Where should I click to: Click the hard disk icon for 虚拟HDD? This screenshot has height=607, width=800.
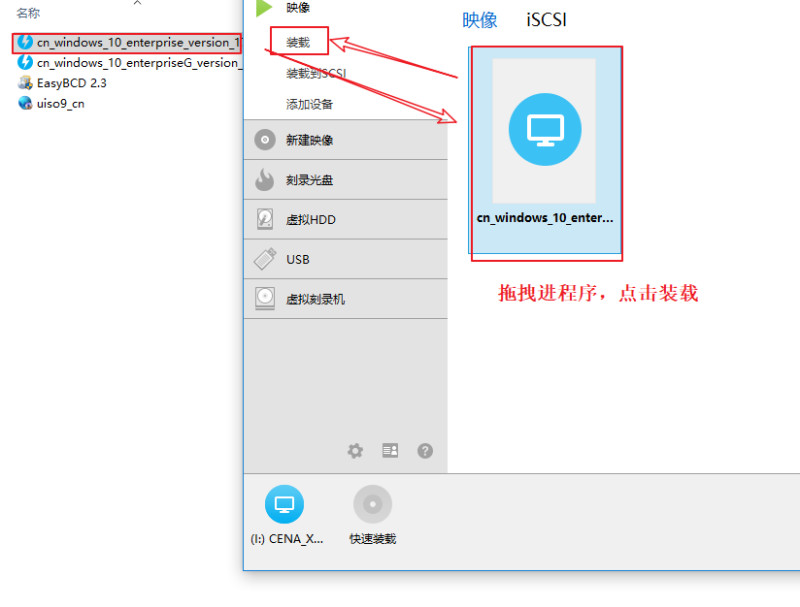point(265,219)
